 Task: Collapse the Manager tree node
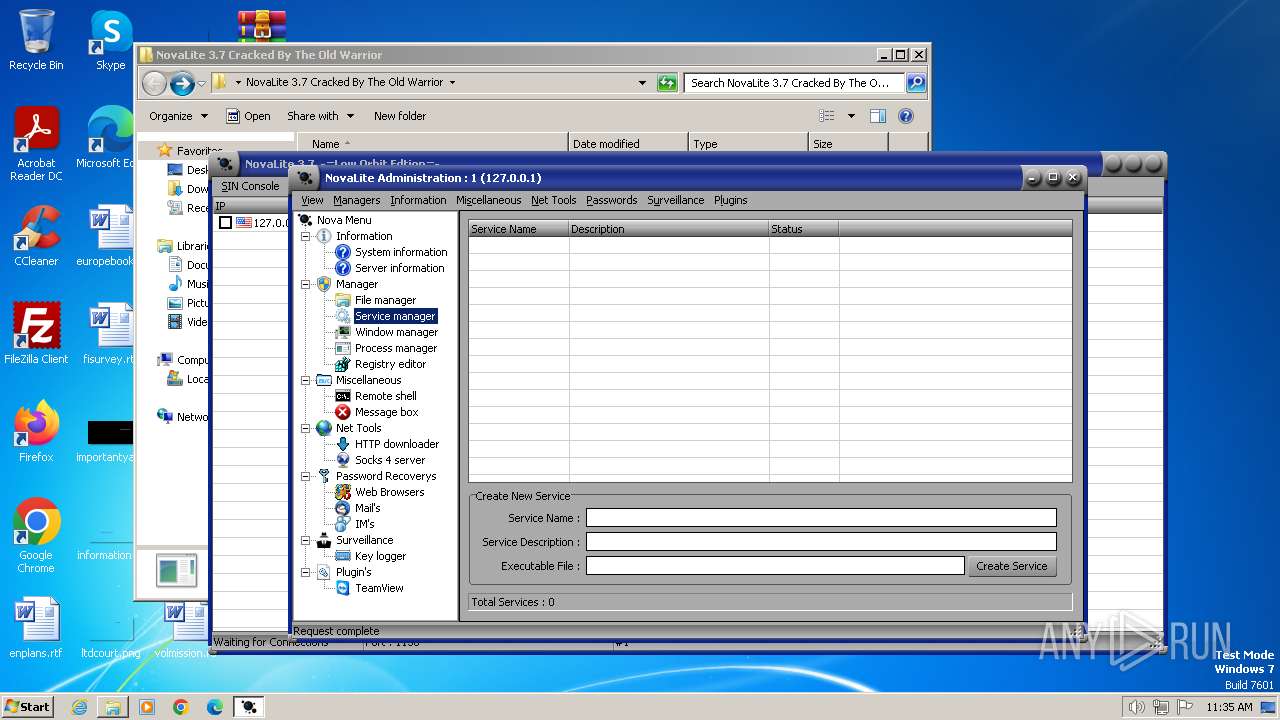306,284
